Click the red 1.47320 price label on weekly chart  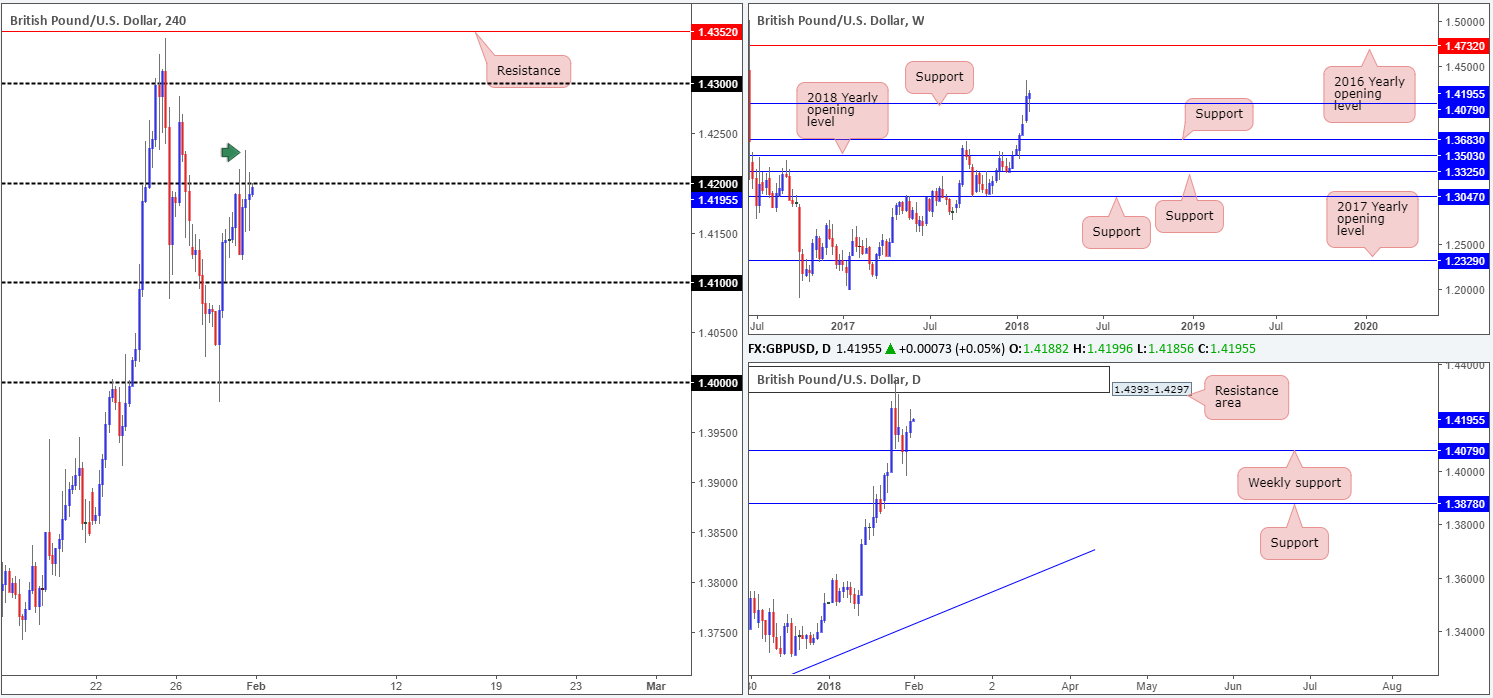pos(1464,46)
